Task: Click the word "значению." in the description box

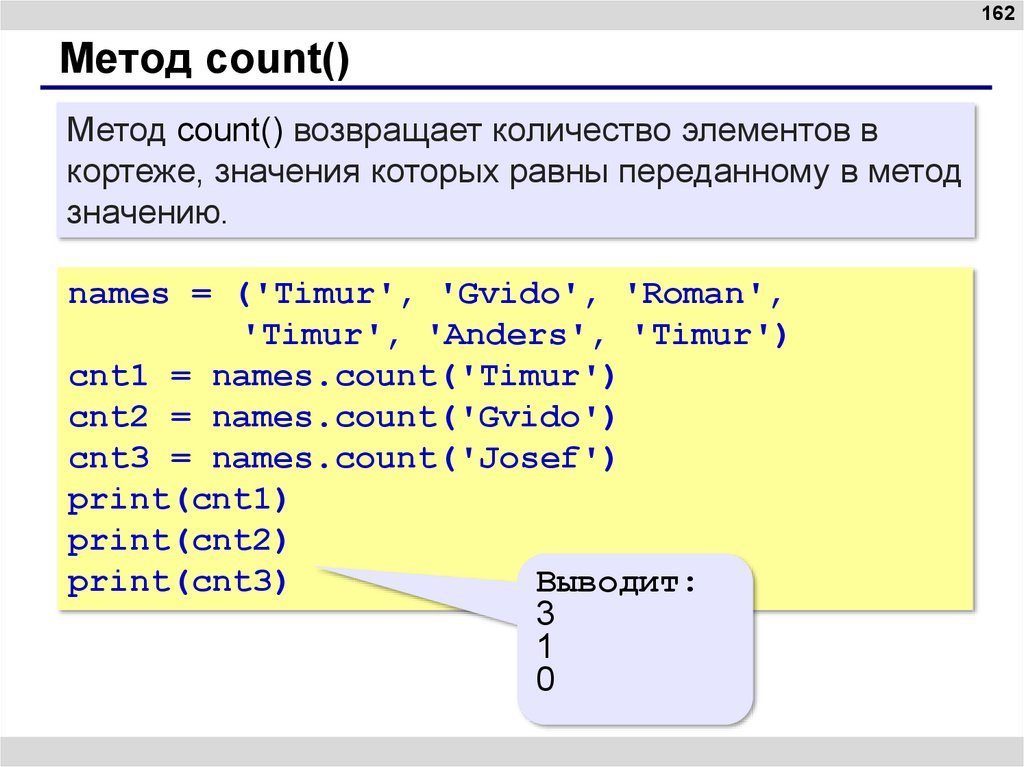Action: coord(148,213)
